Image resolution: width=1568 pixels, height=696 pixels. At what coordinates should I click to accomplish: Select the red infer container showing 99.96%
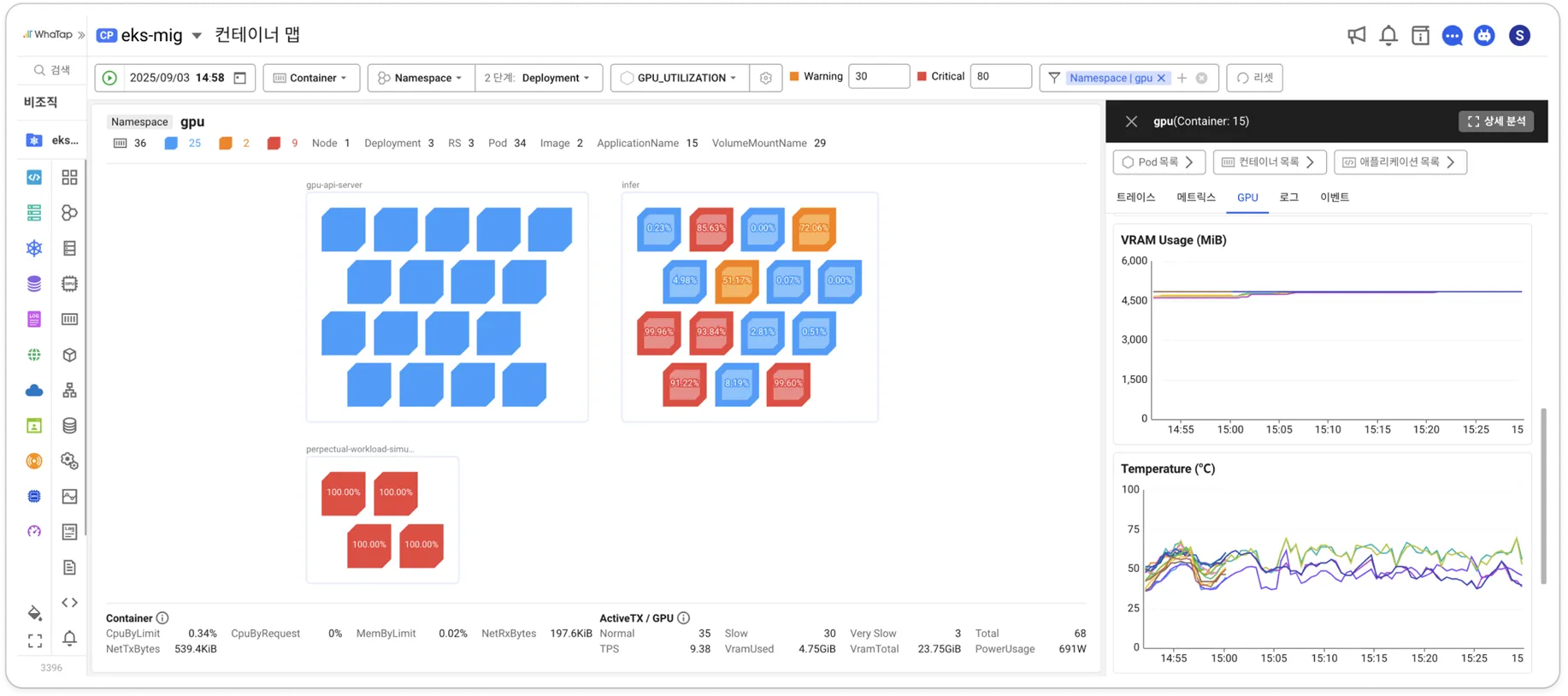[658, 333]
